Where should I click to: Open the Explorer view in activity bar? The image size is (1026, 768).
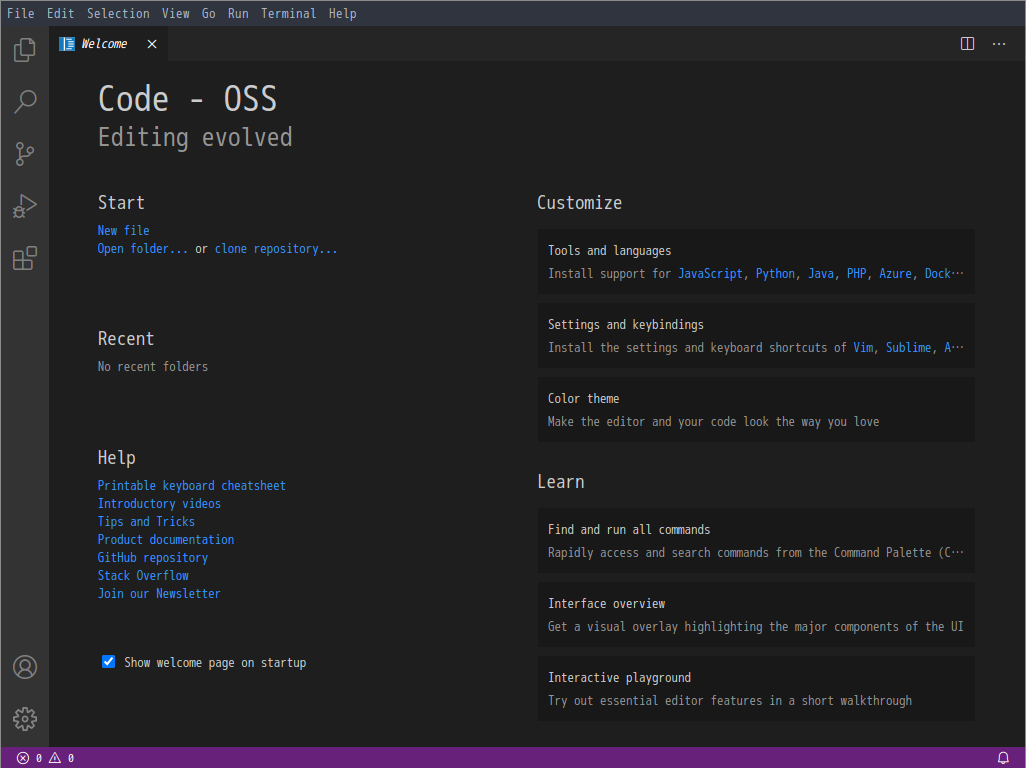tap(25, 50)
